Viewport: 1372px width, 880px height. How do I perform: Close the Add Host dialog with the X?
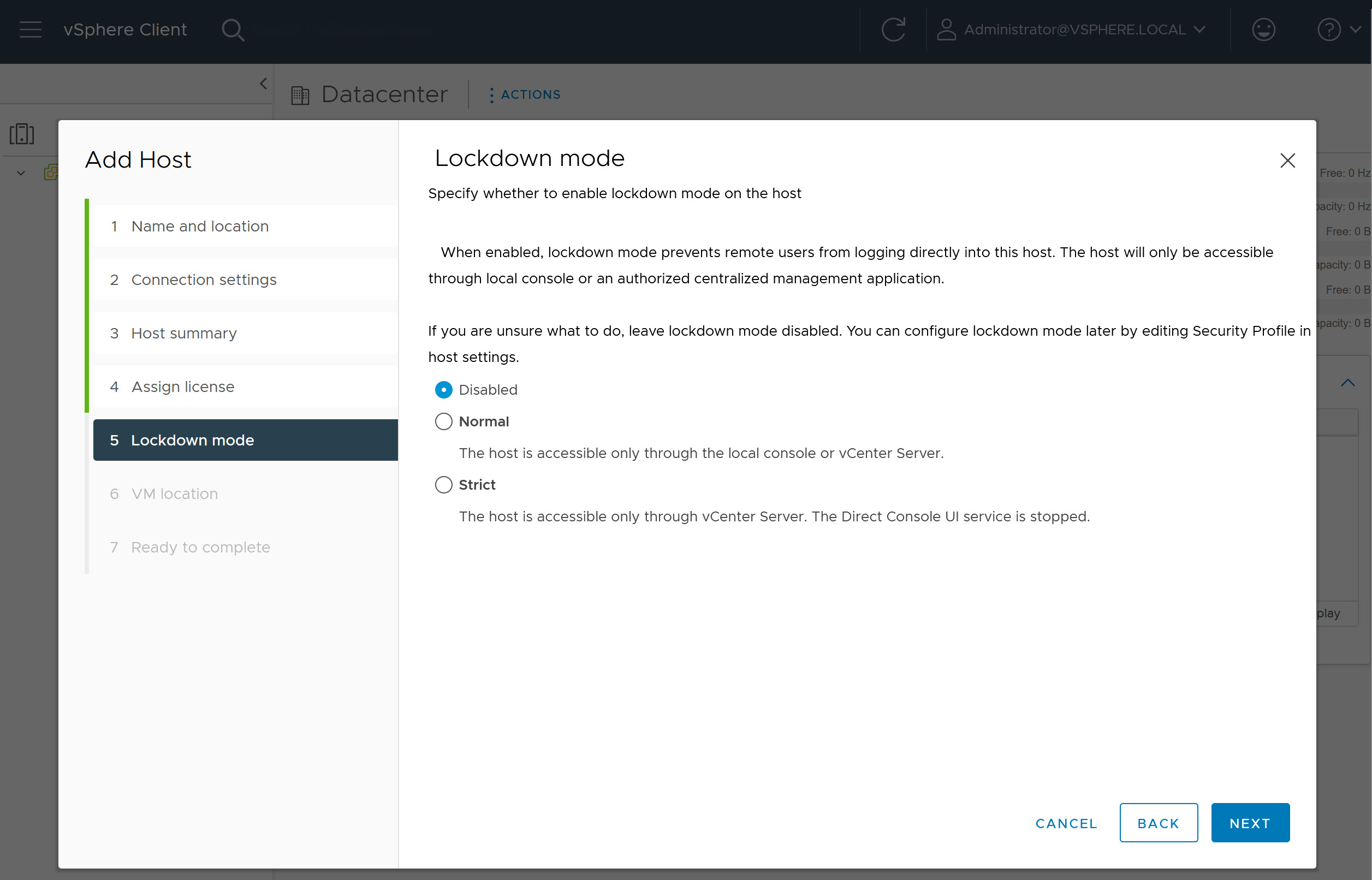click(x=1287, y=160)
